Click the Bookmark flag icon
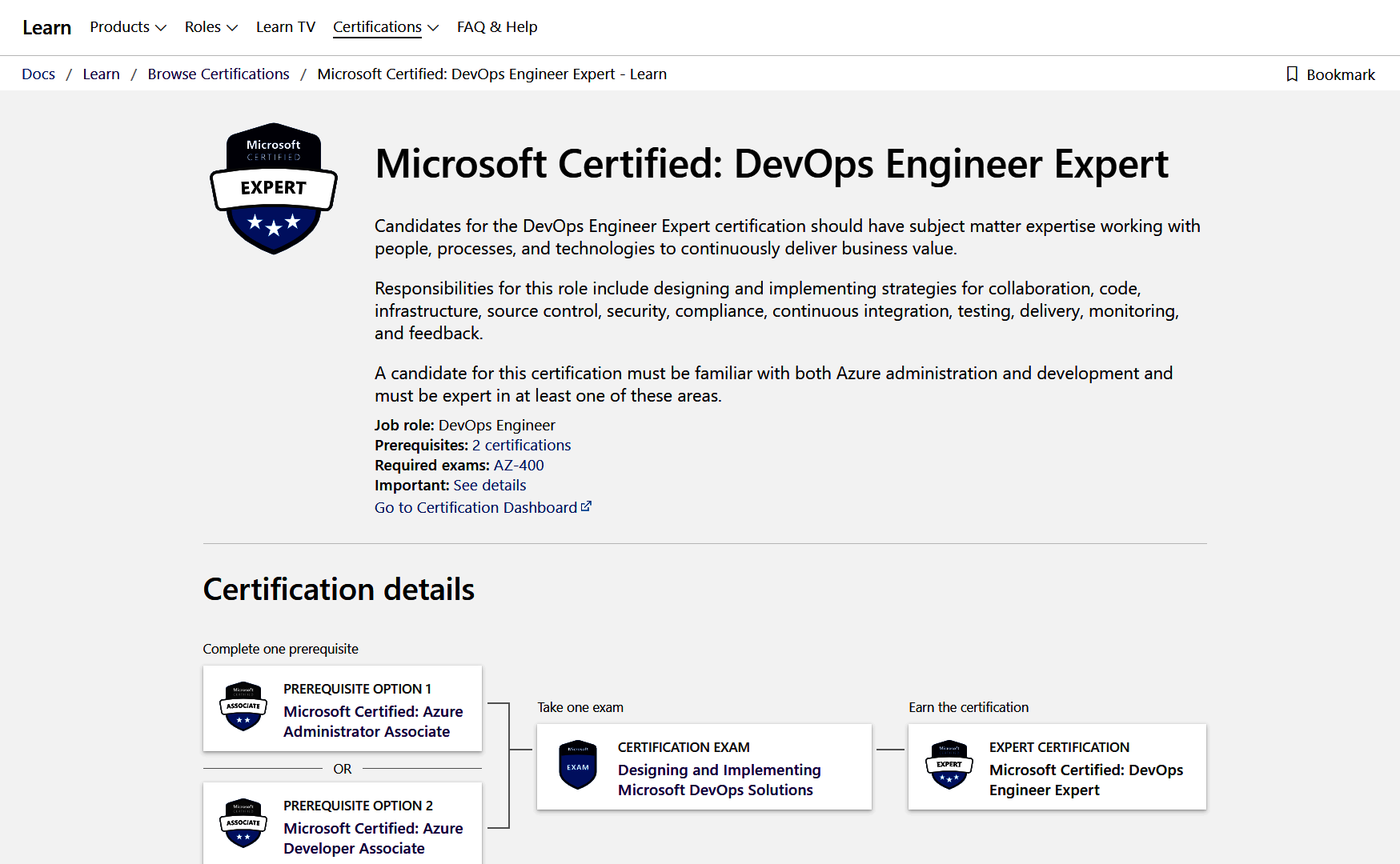This screenshot has height=864, width=1400. (x=1292, y=74)
